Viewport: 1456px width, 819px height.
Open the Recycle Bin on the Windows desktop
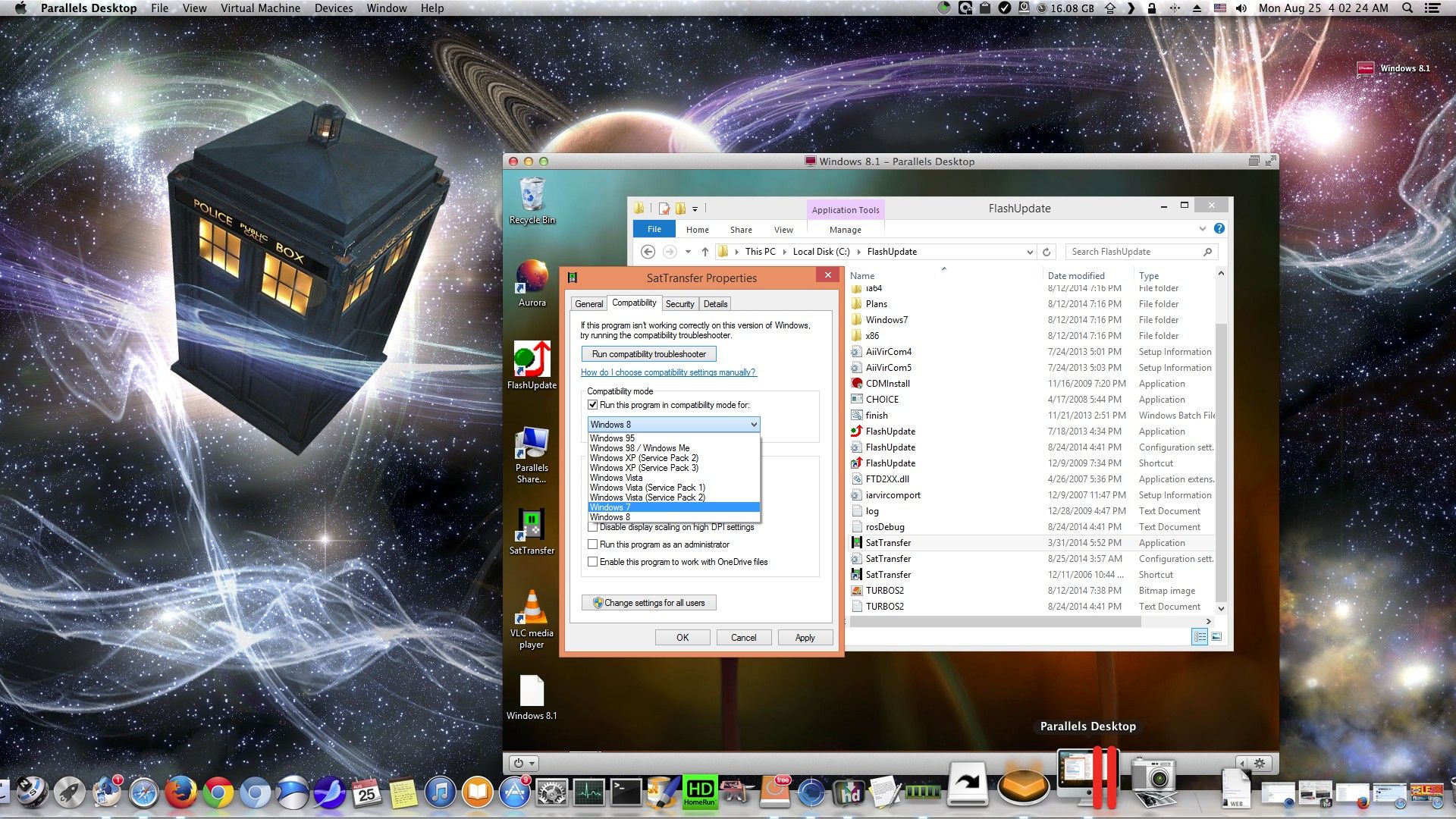(x=532, y=201)
